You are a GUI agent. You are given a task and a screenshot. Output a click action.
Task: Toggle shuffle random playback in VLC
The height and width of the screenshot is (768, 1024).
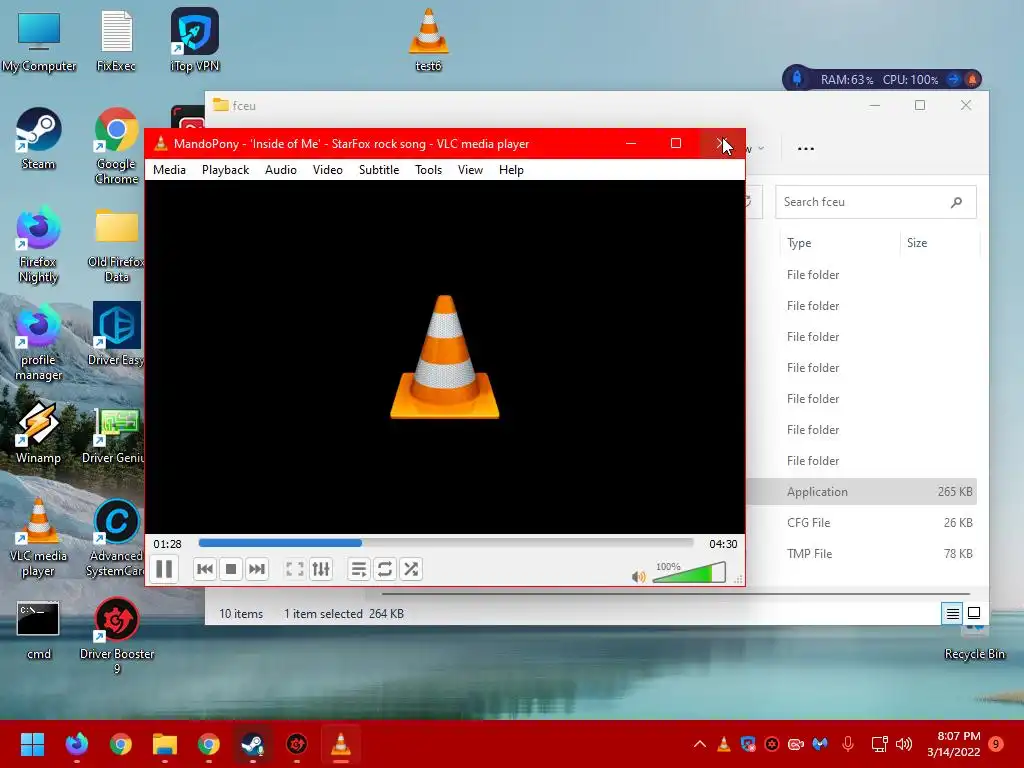click(411, 569)
